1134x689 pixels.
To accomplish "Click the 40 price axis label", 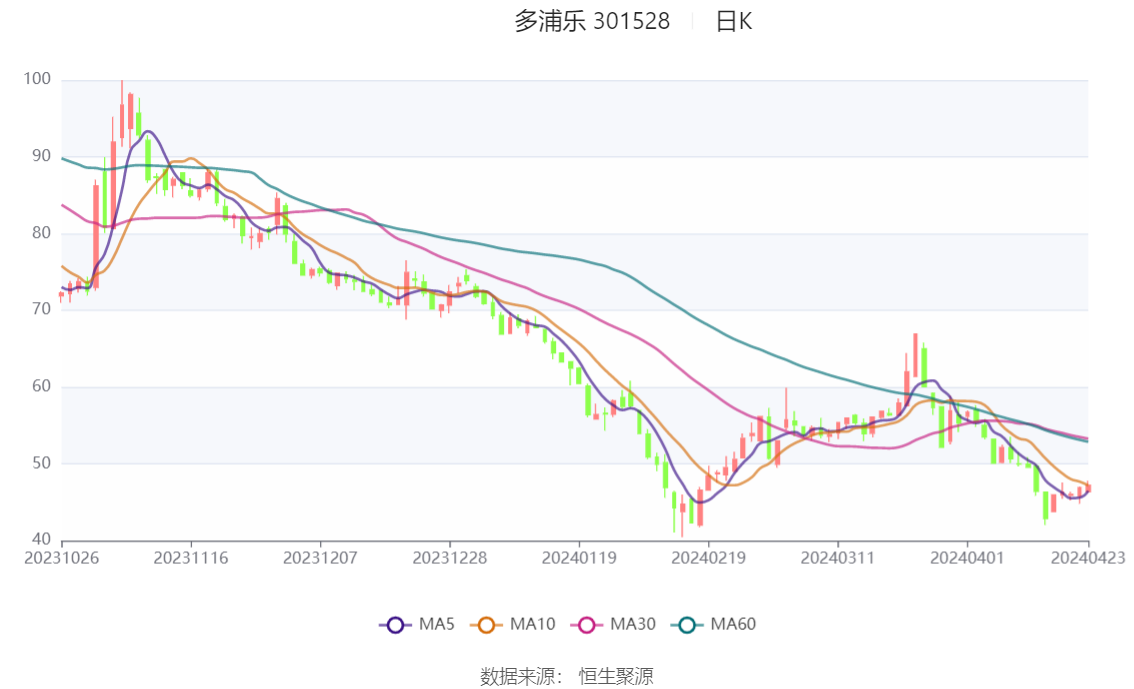I will pos(41,539).
